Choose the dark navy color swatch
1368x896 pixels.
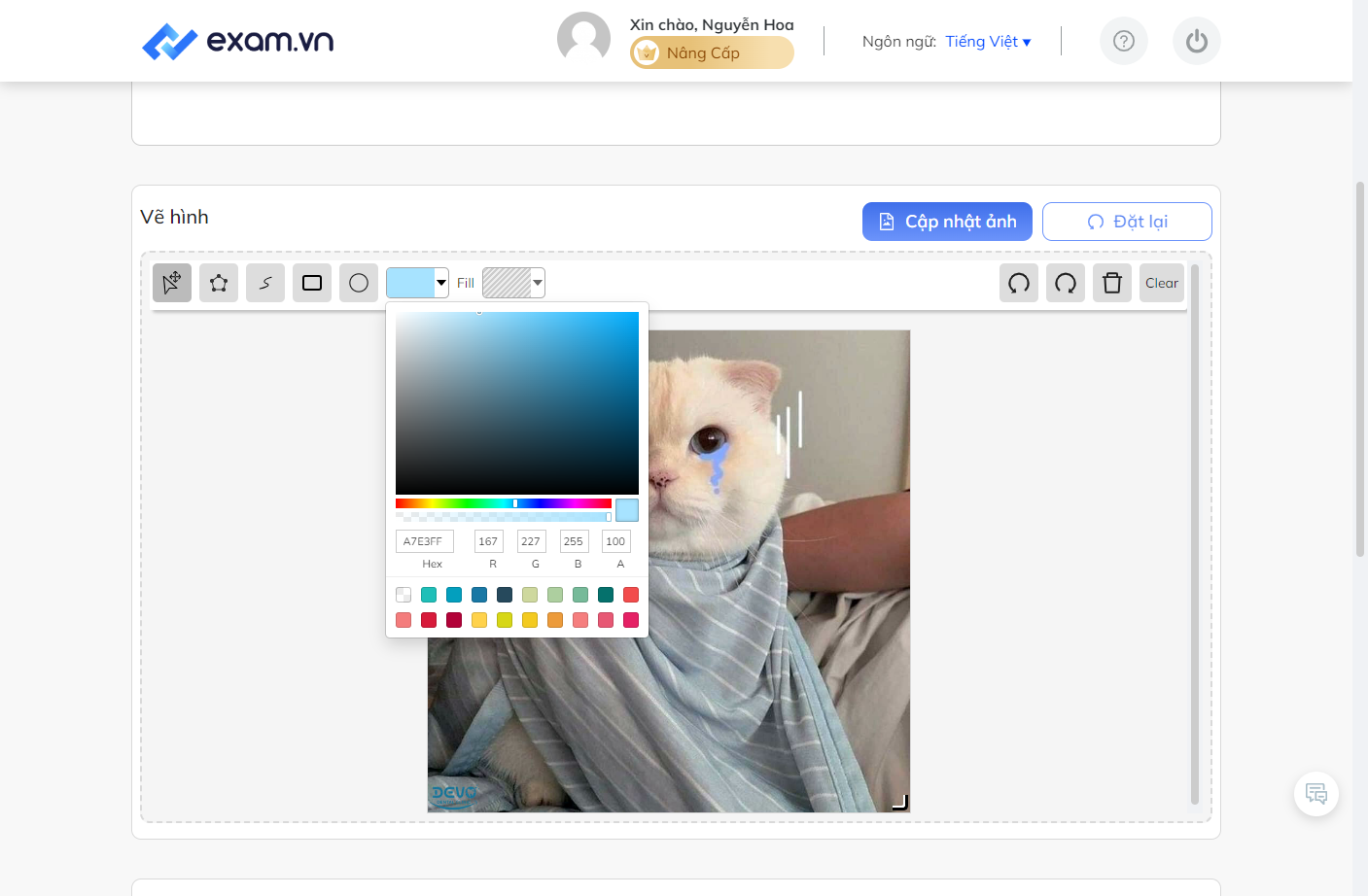click(x=505, y=595)
